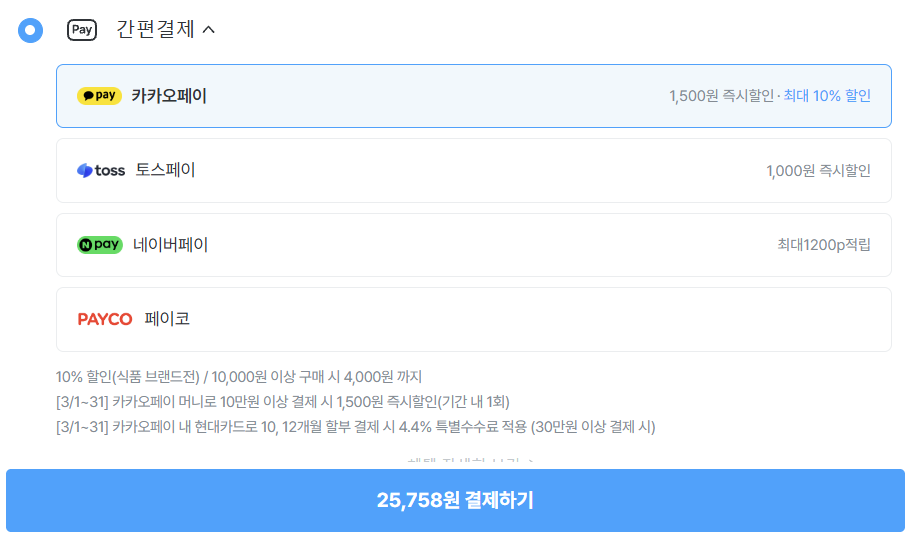Click the 1,500원 즉시할인 label
Image resolution: width=910 pixels, height=536 pixels.
[721, 96]
